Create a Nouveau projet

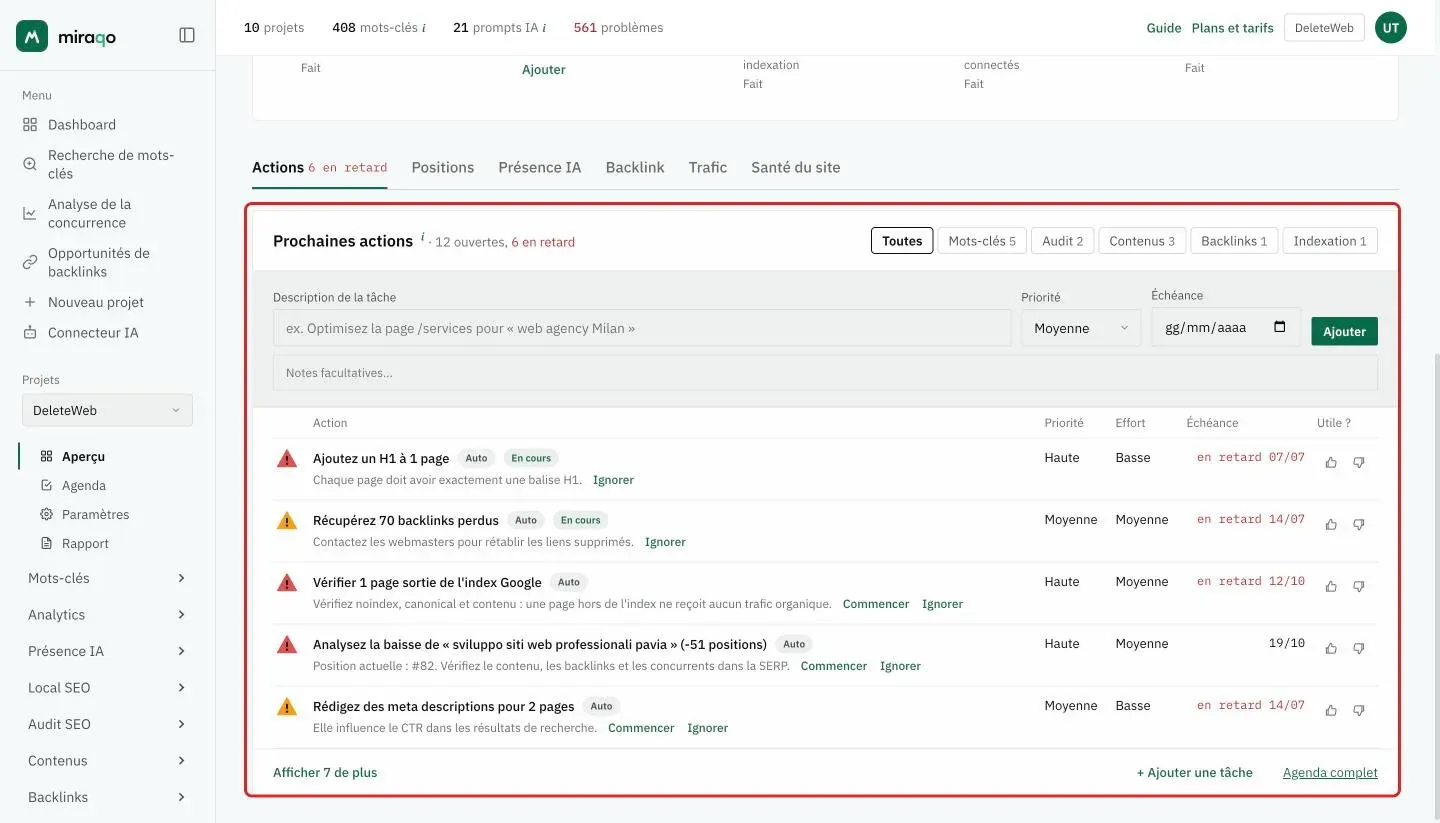(95, 302)
